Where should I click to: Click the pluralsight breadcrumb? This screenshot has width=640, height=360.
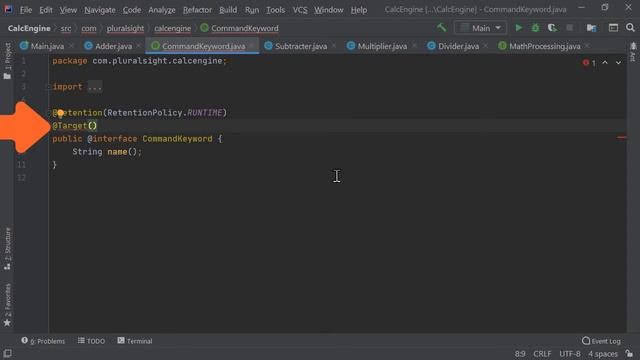click(x=125, y=28)
